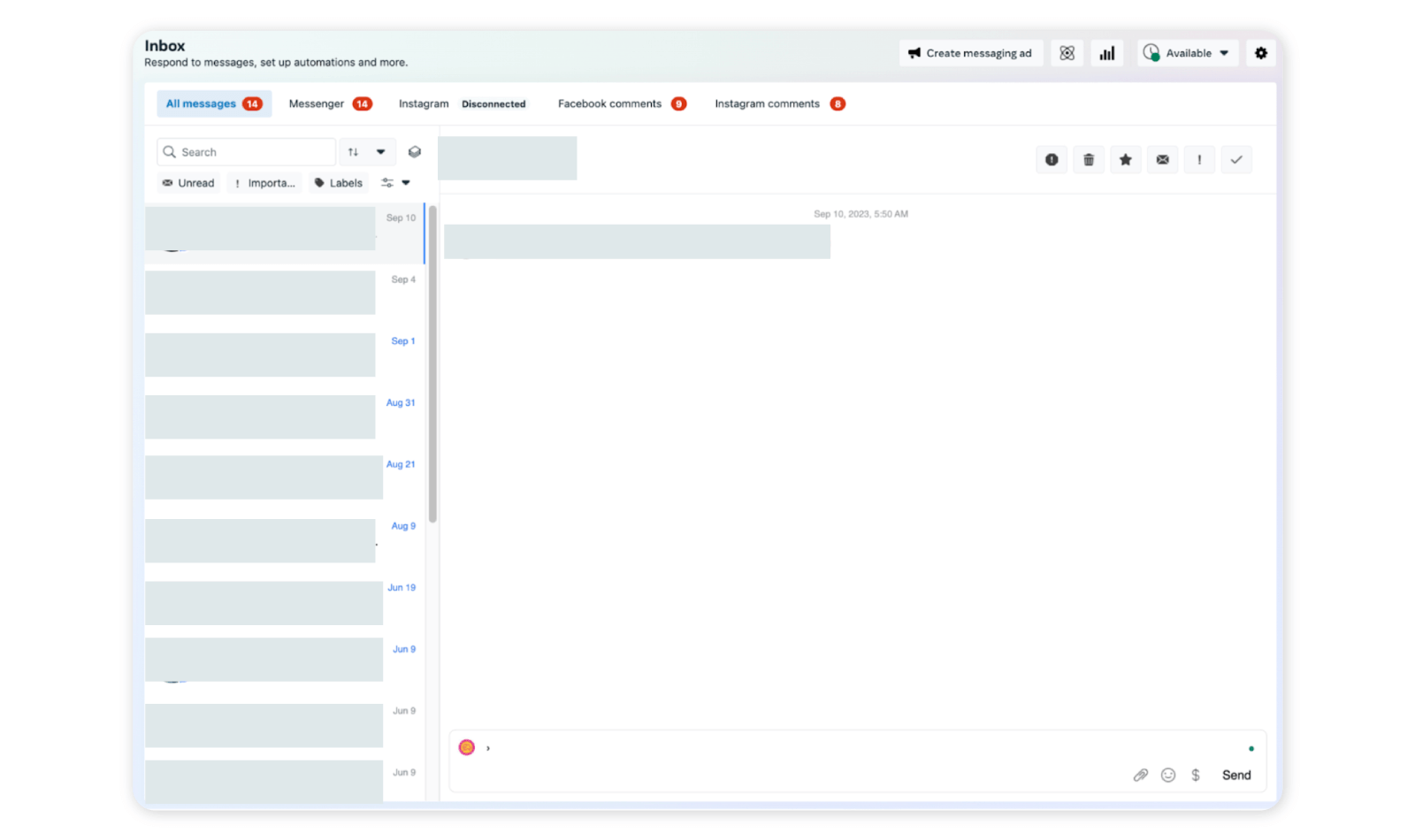
Task: Open Inbox settings with the gear icon
Action: point(1259,53)
